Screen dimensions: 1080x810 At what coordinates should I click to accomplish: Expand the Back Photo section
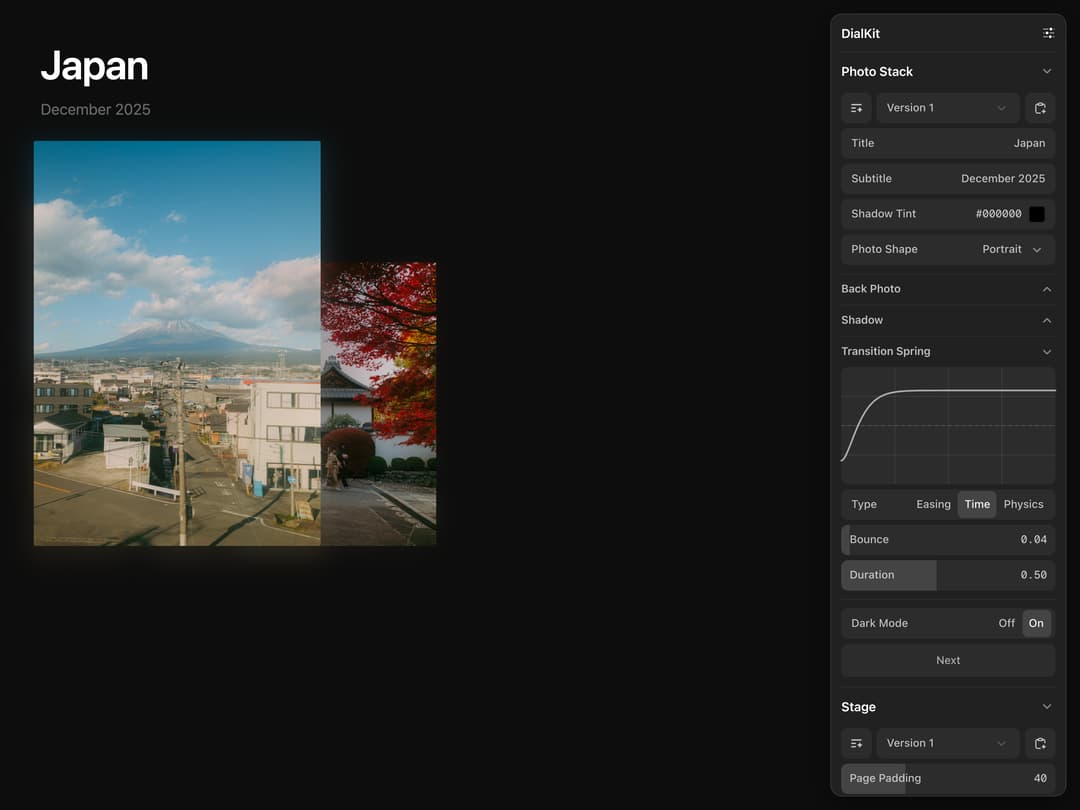1047,289
